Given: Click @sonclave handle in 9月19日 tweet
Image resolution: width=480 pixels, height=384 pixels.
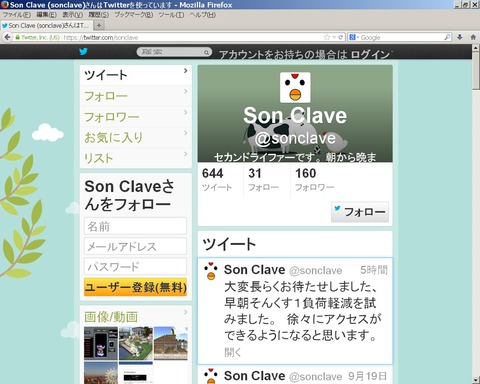Looking at the screenshot, I should tap(316, 377).
